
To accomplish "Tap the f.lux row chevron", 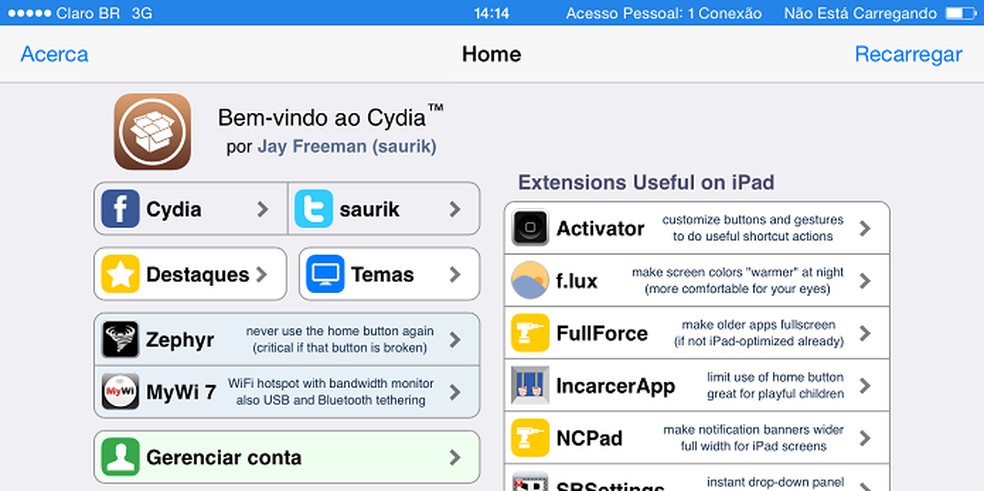I will click(x=865, y=281).
